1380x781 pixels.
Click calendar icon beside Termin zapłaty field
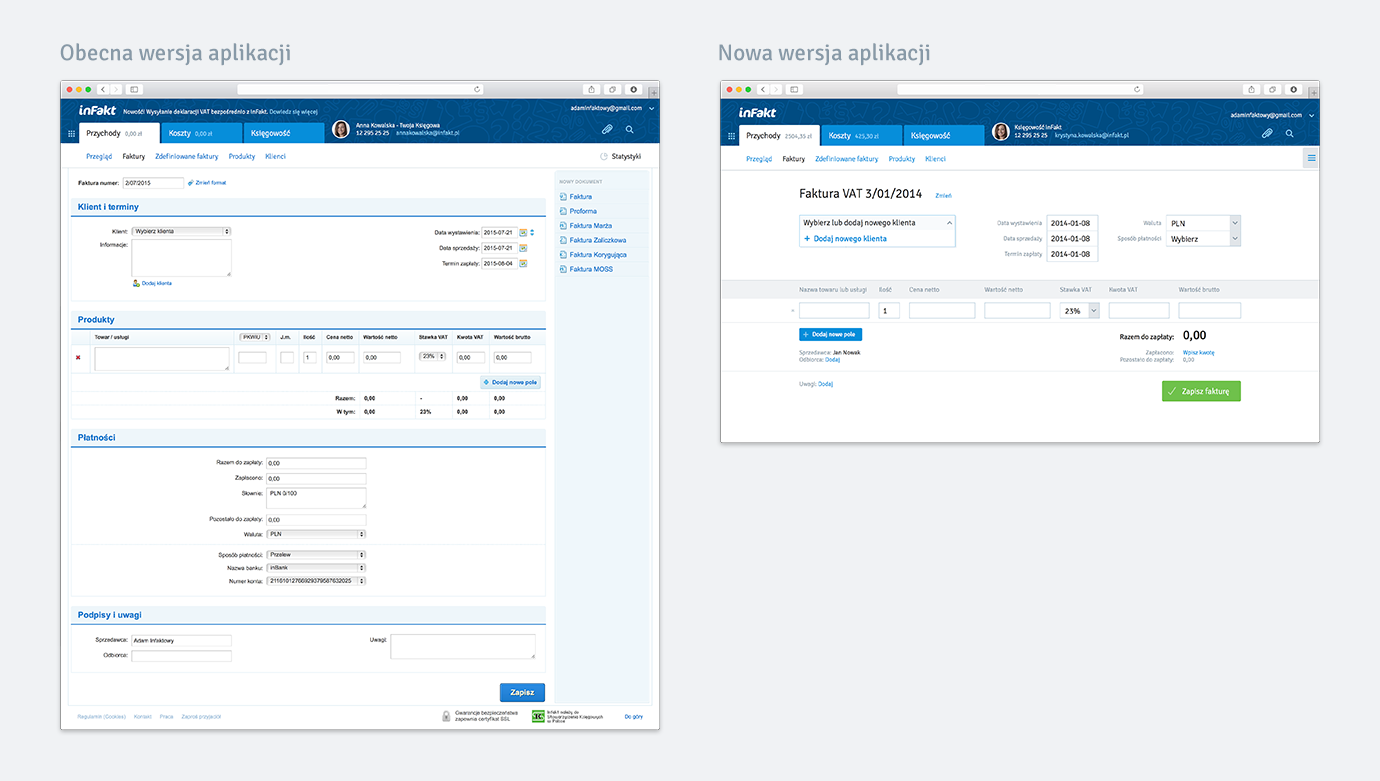coord(523,264)
